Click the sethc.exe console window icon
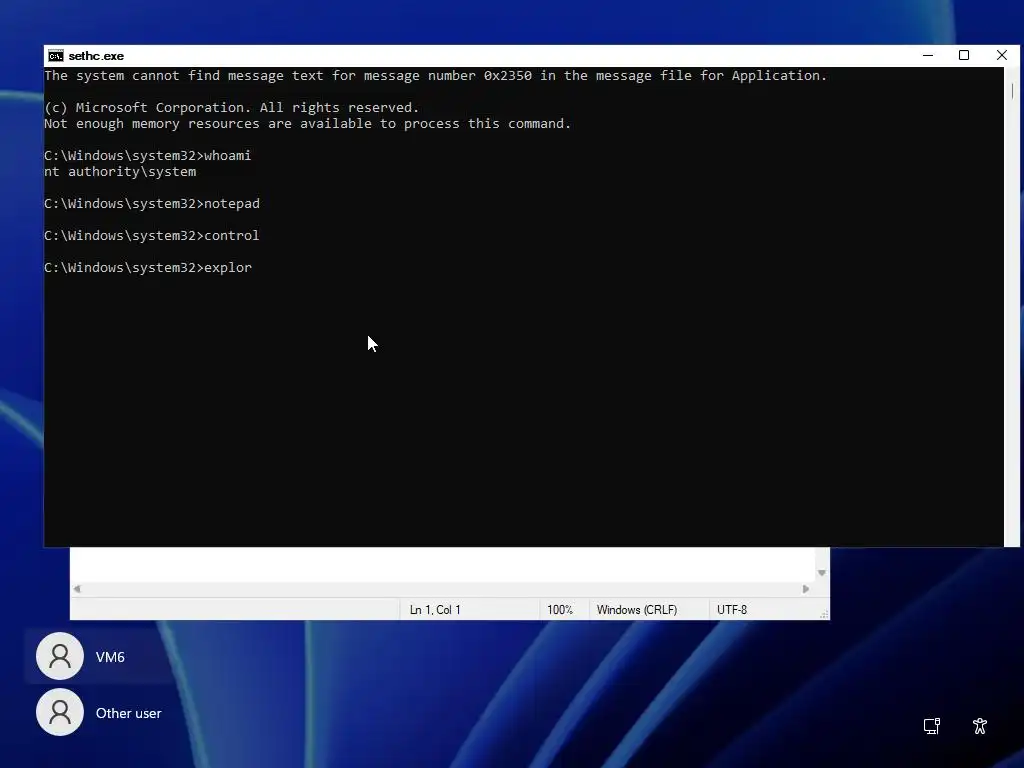Screen dimensions: 1024x768 (x=56, y=56)
